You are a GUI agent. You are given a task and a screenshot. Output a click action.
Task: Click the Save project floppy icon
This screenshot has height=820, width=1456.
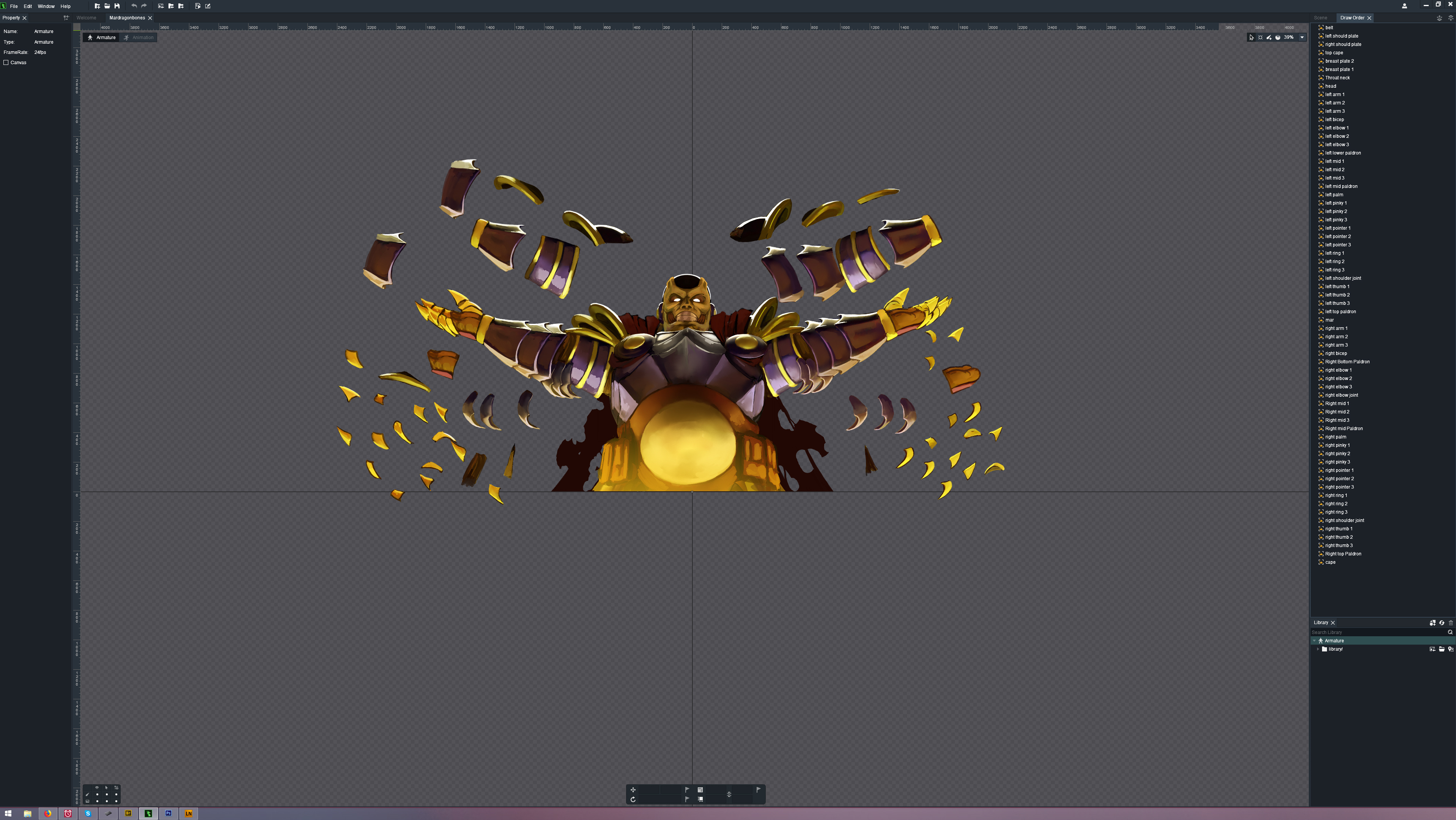point(117,6)
